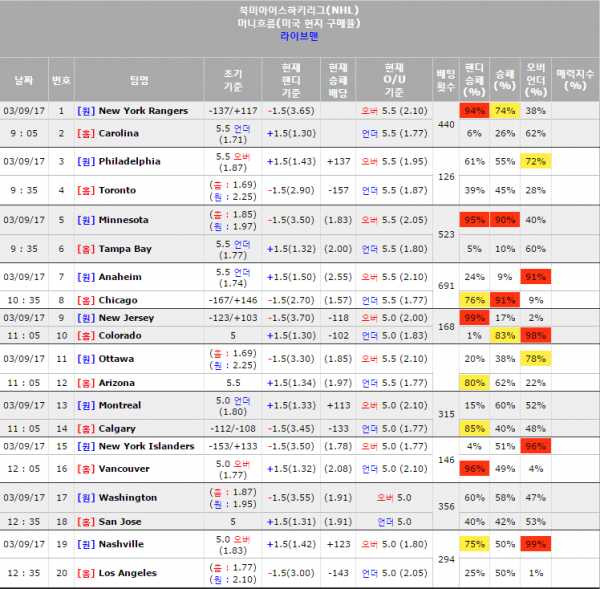Select the New York Rangers team name
The width and height of the screenshot is (600, 589).
pyautogui.click(x=143, y=111)
